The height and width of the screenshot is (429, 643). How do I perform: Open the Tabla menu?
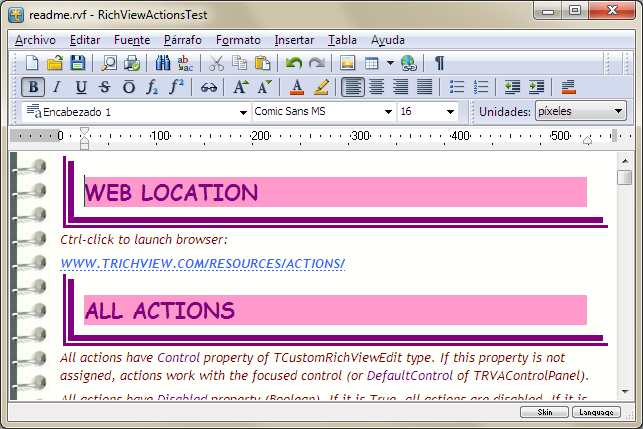pyautogui.click(x=342, y=40)
